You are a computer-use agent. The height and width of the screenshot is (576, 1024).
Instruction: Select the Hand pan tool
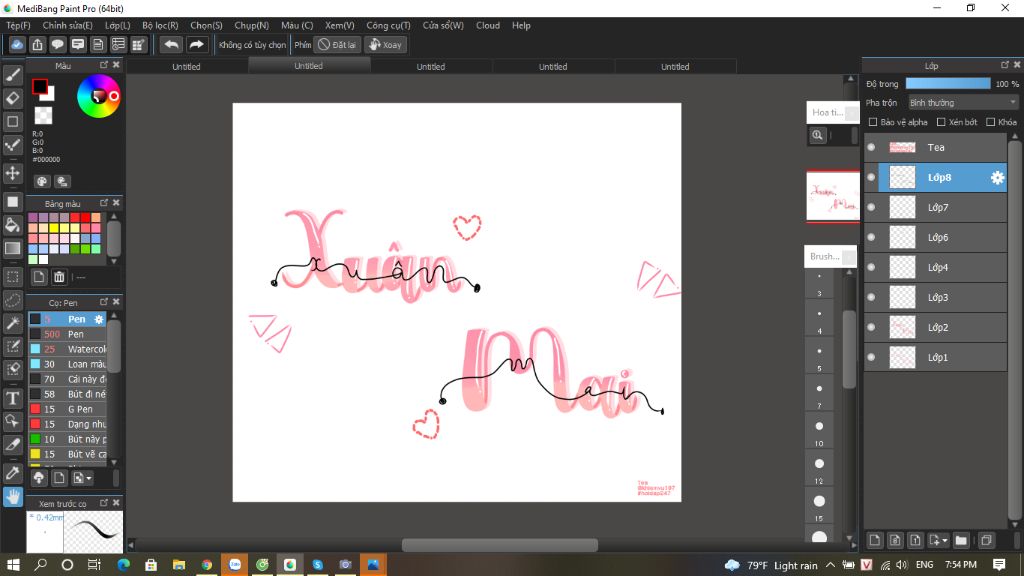pos(12,497)
